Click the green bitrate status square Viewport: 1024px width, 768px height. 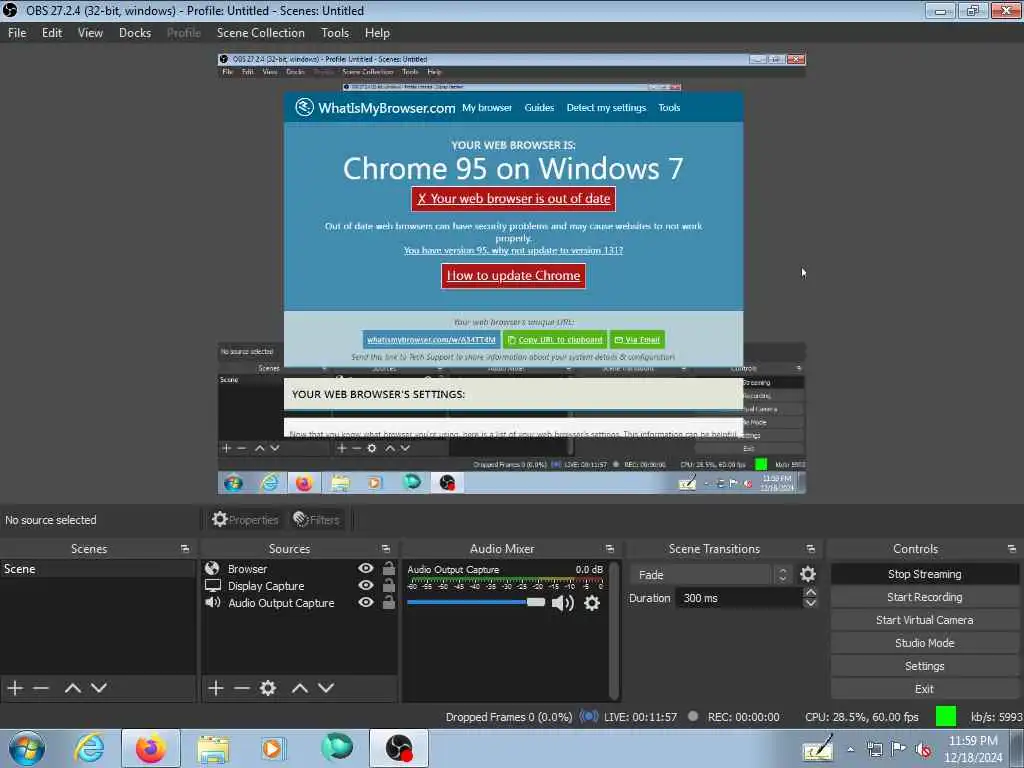[946, 716]
